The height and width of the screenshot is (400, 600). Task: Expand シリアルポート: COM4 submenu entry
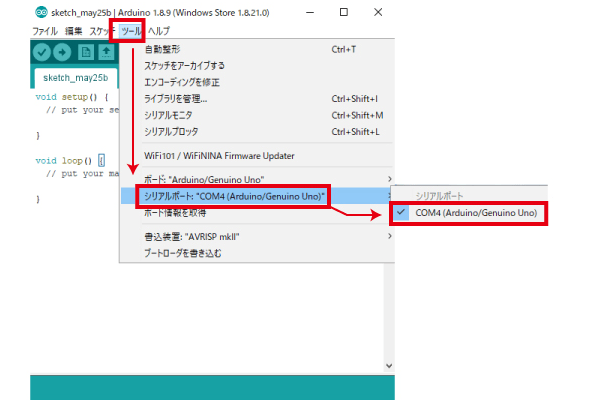click(257, 196)
